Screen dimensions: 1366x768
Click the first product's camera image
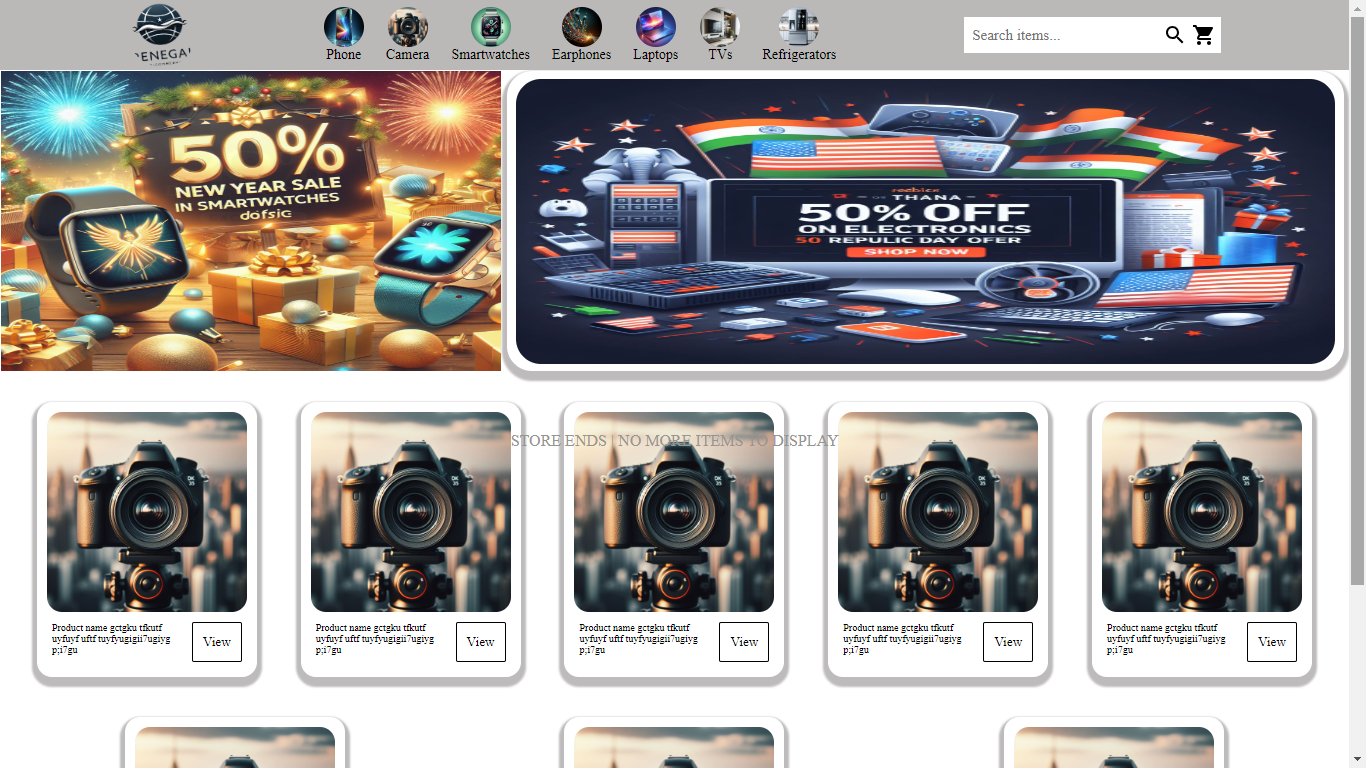point(147,512)
